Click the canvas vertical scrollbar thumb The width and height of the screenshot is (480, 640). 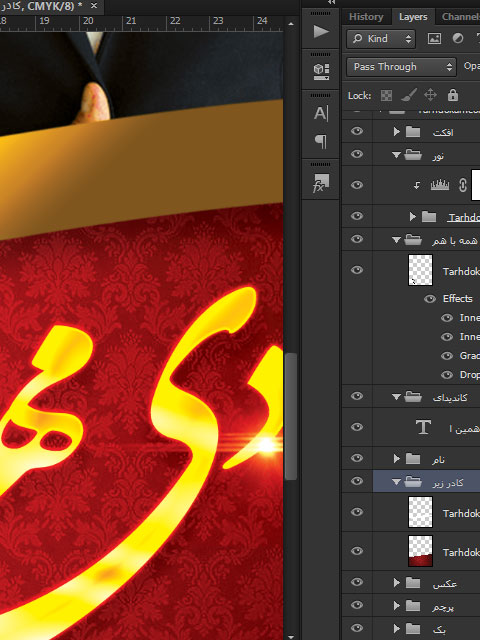click(291, 416)
